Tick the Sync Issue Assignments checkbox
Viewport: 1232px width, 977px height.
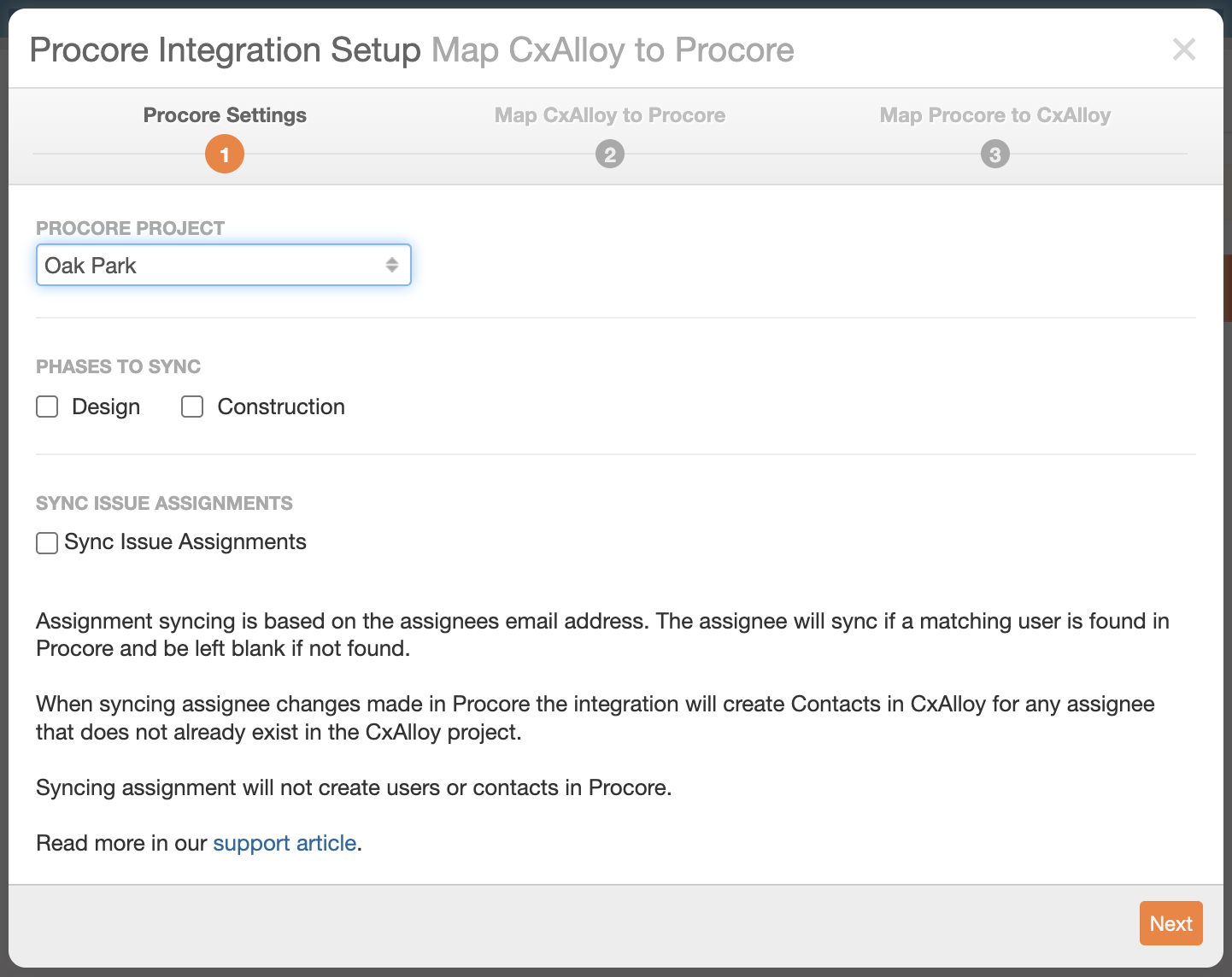(47, 543)
